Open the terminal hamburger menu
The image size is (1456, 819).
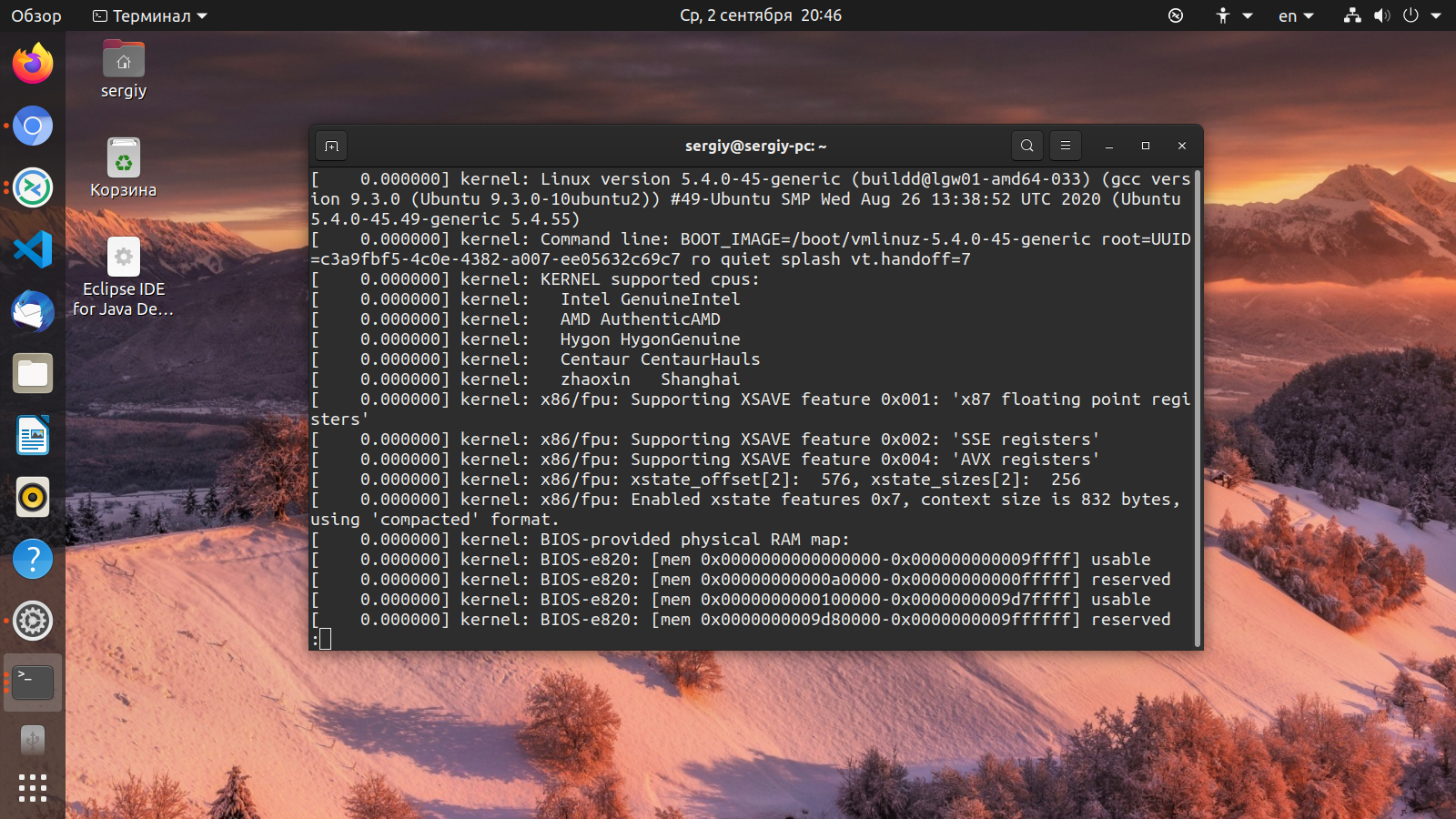(x=1065, y=146)
